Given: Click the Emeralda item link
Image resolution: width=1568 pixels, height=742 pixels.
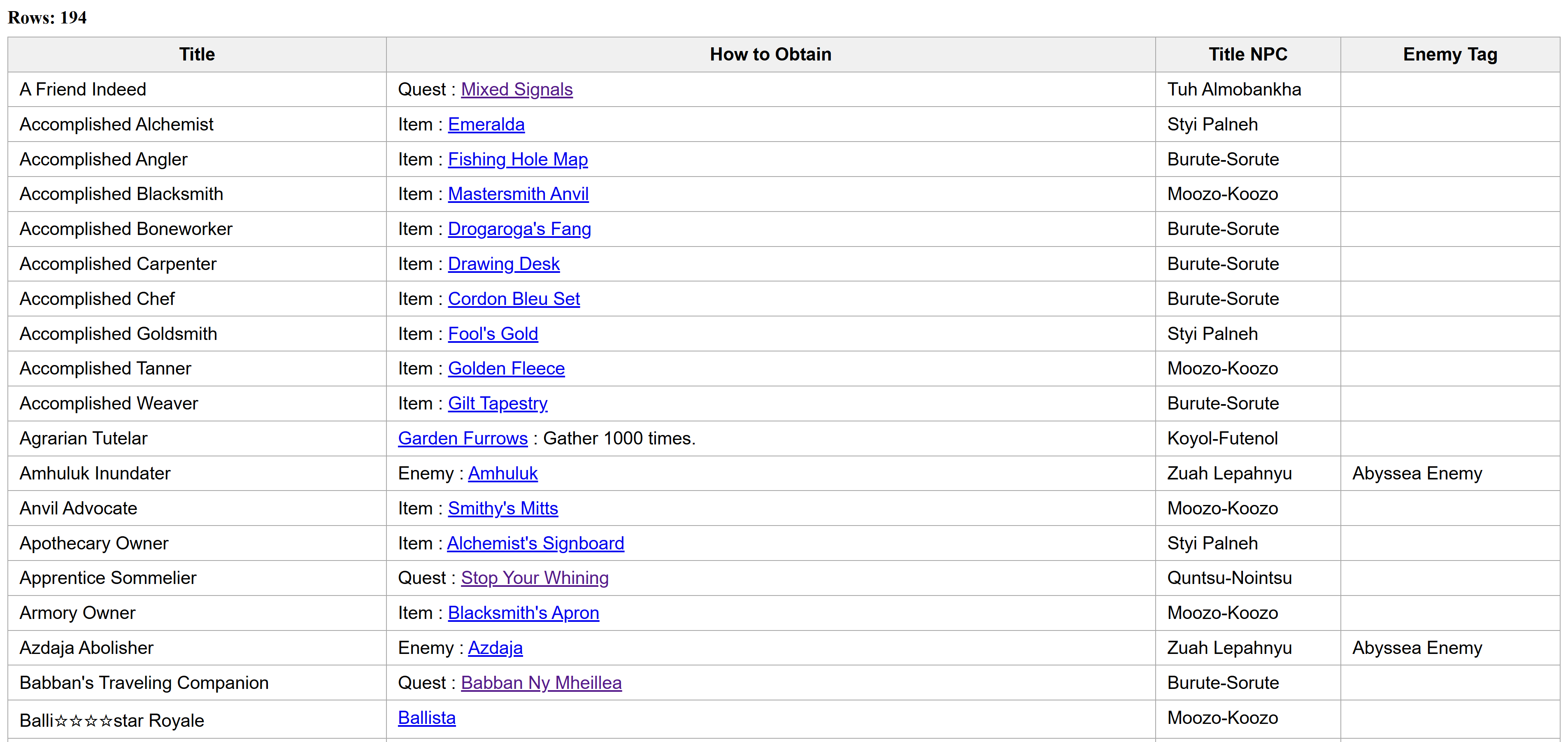Looking at the screenshot, I should (486, 124).
